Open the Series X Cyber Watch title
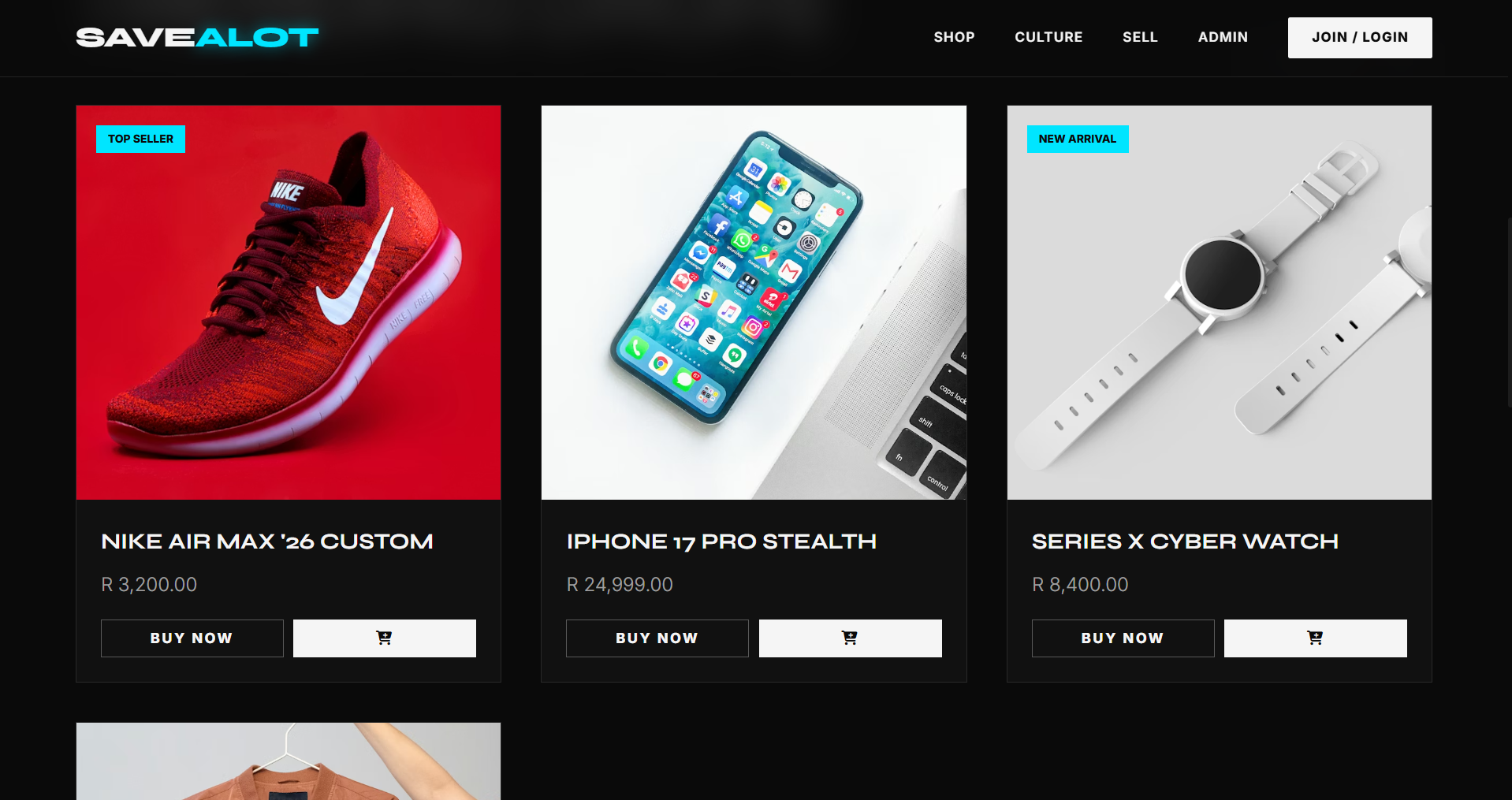This screenshot has height=800, width=1512. [1185, 541]
